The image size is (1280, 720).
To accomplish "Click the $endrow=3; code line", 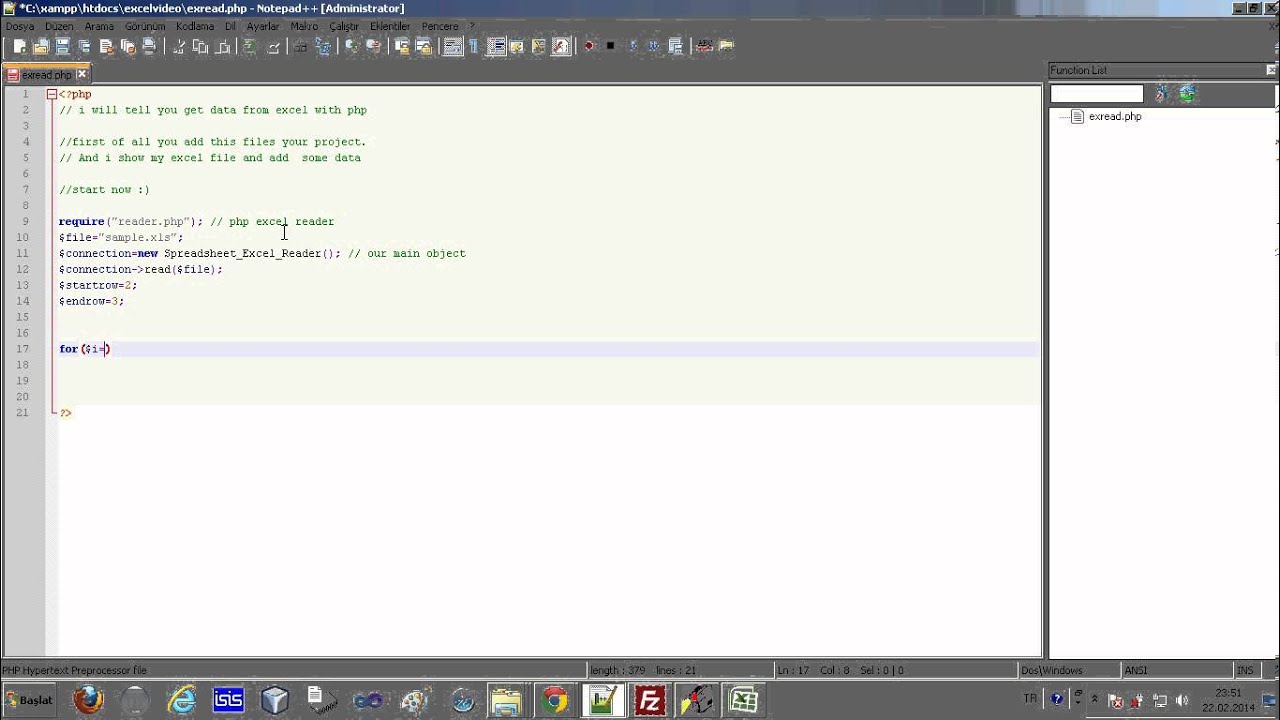I will (91, 301).
